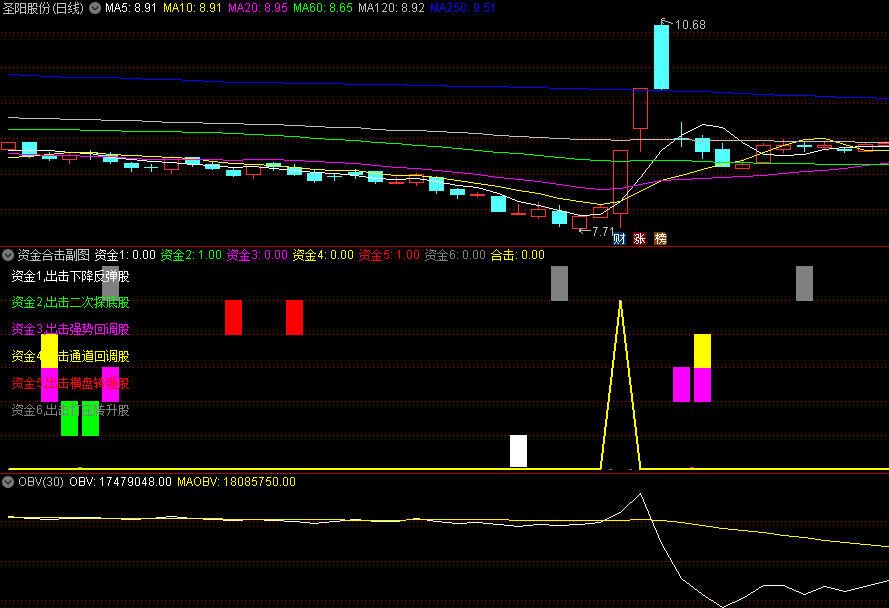
Task: Click the 资金3,出击强势回调股 legend line
Action: 70,329
